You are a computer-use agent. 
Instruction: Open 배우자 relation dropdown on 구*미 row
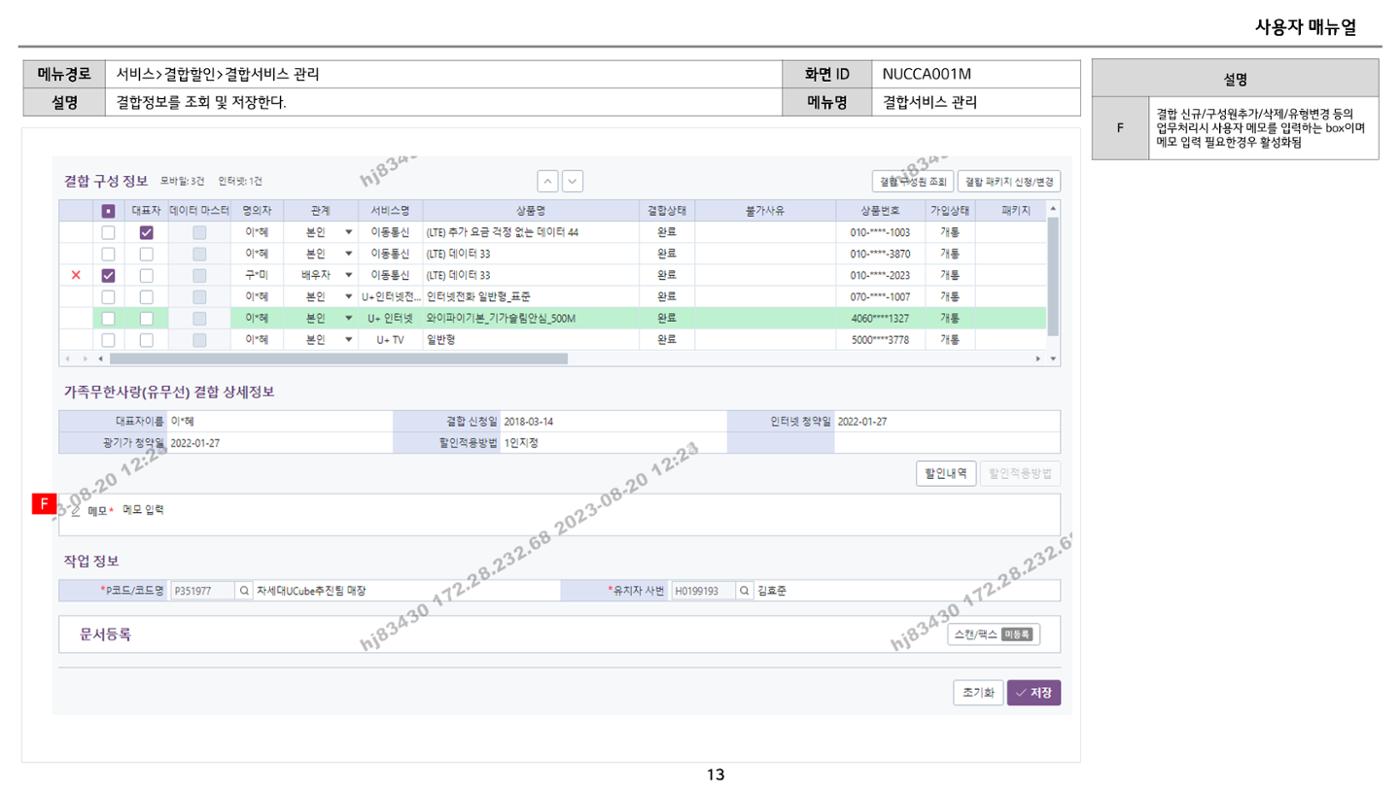(x=349, y=276)
